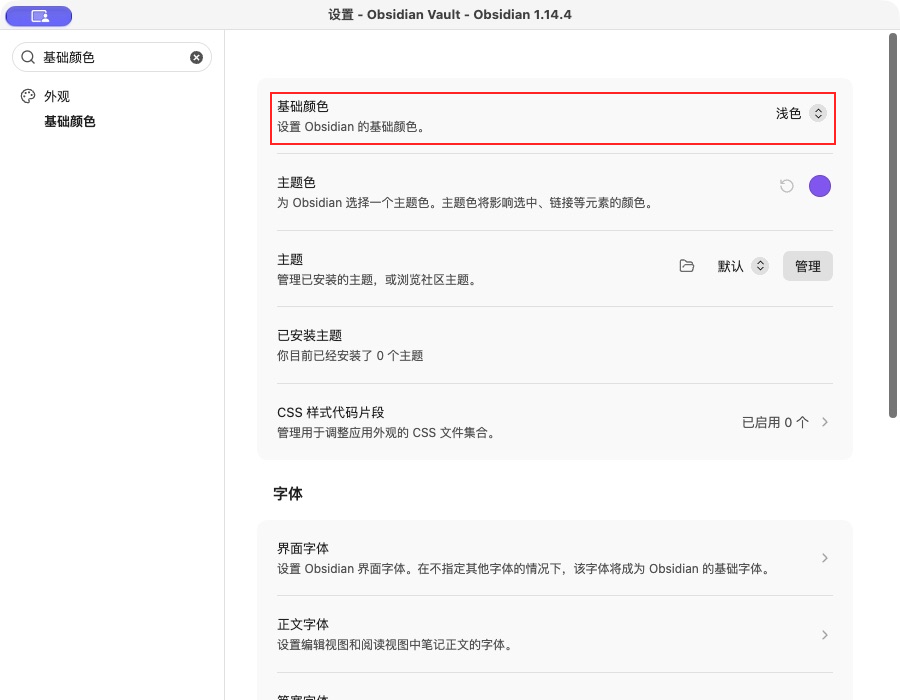
Task: Click the 主题色 setting title
Action: 296,182
